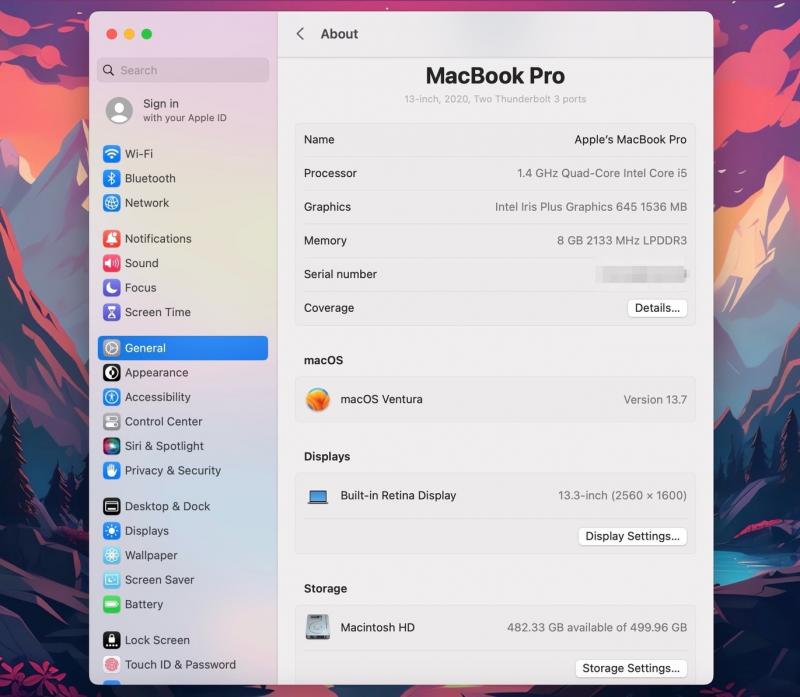The height and width of the screenshot is (697, 800).
Task: Select Bluetooth label in sidebar
Action: tap(150, 178)
